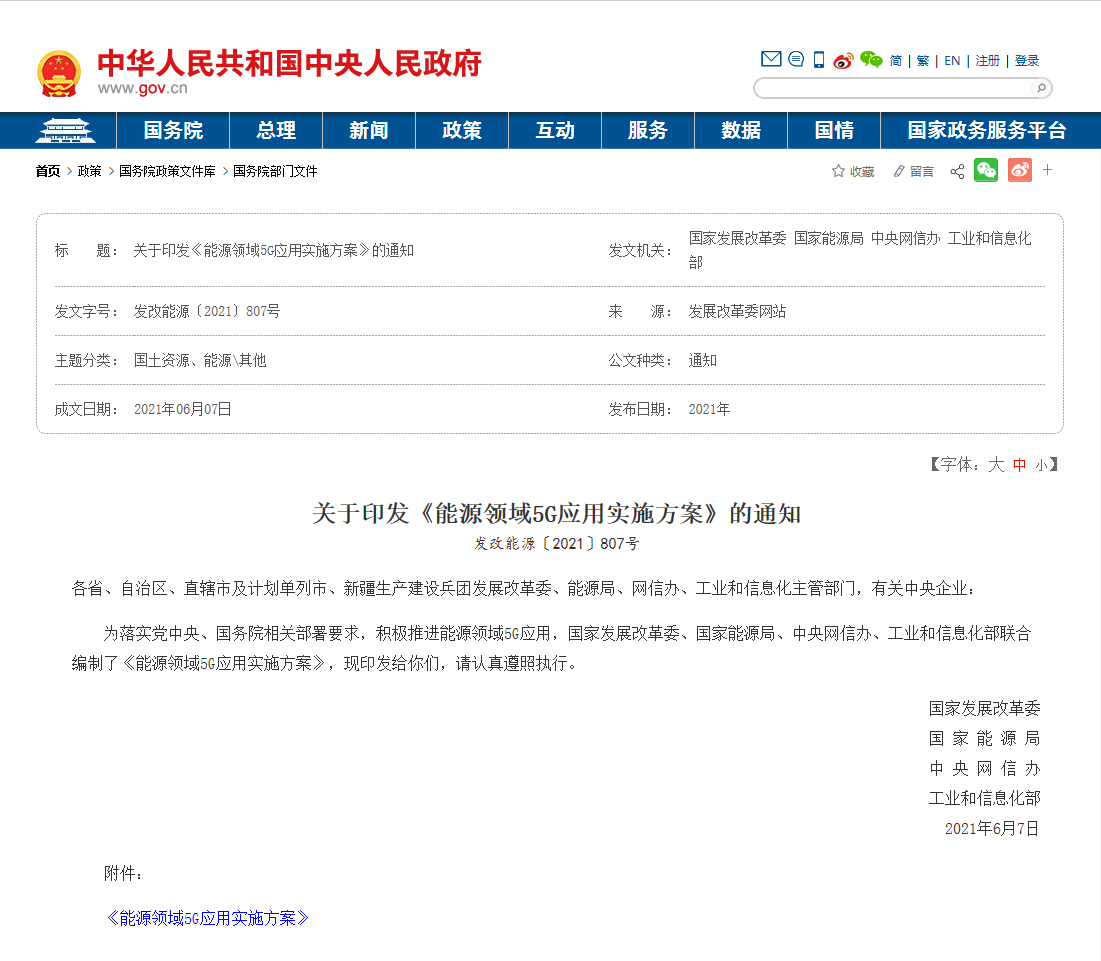Switch to the 新闻 section in the menu
Viewport: 1101px width, 961px height.
coord(368,130)
